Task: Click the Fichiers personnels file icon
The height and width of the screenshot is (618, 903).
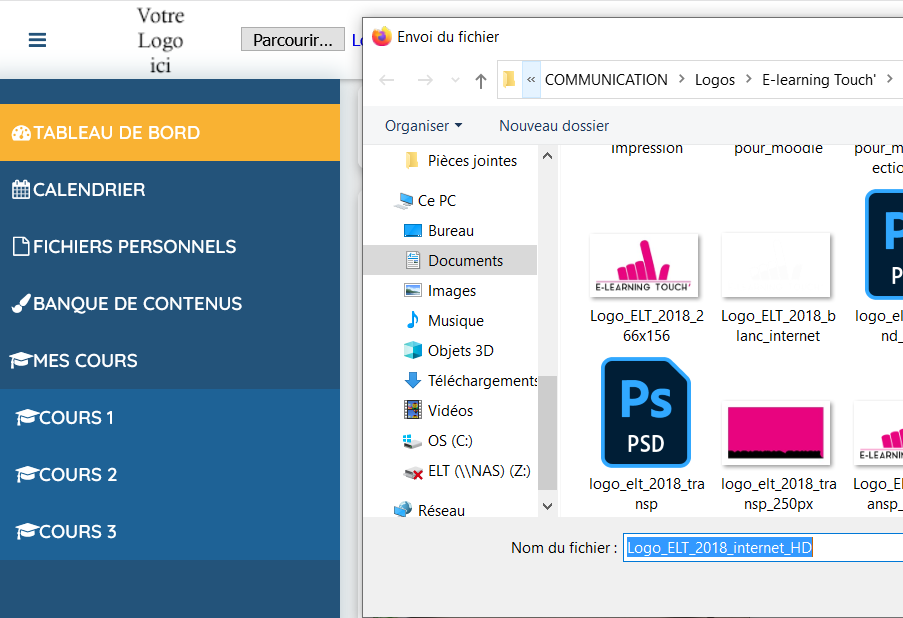Action: tap(21, 247)
